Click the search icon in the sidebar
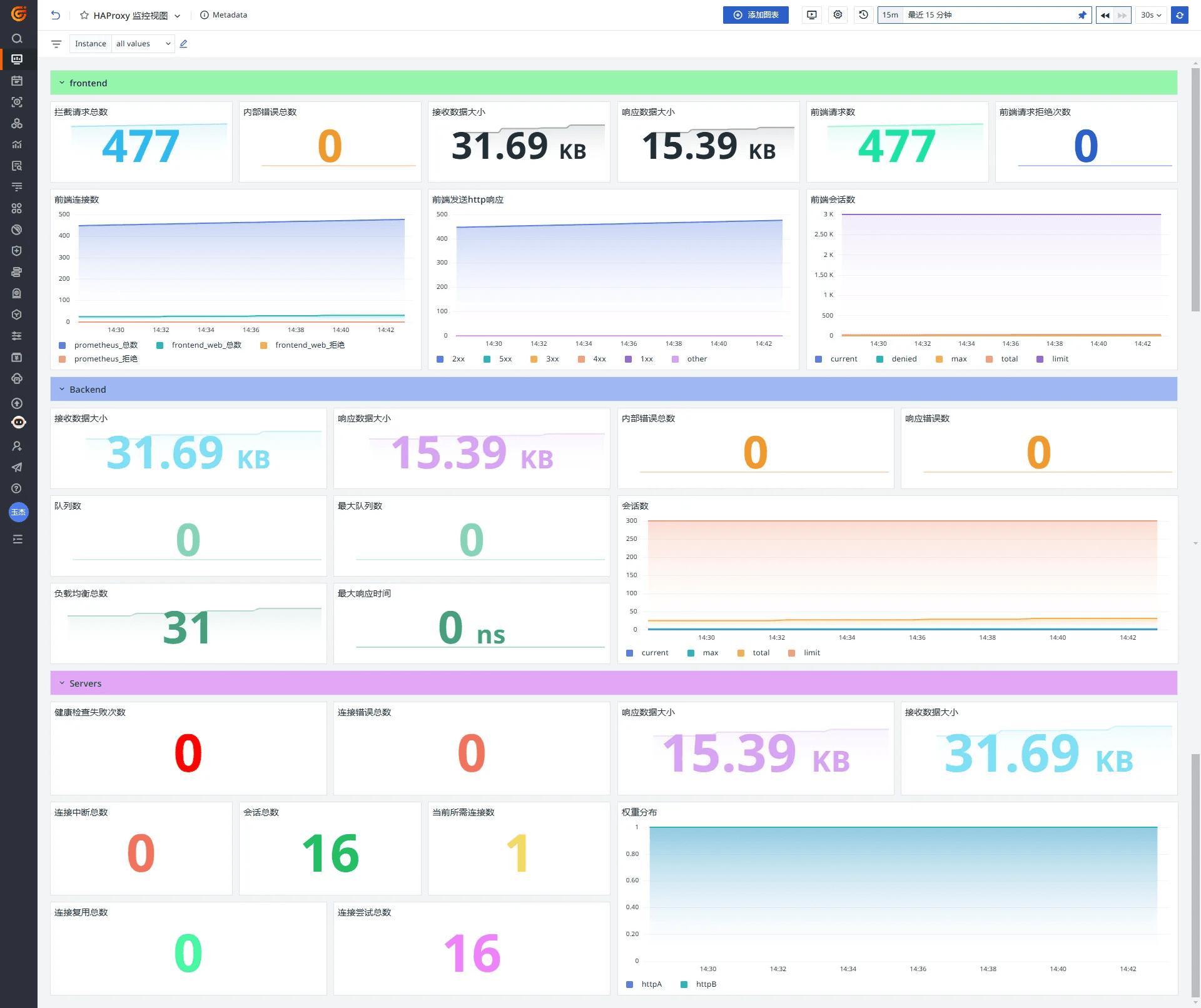This screenshot has width=1201, height=1008. (17, 38)
